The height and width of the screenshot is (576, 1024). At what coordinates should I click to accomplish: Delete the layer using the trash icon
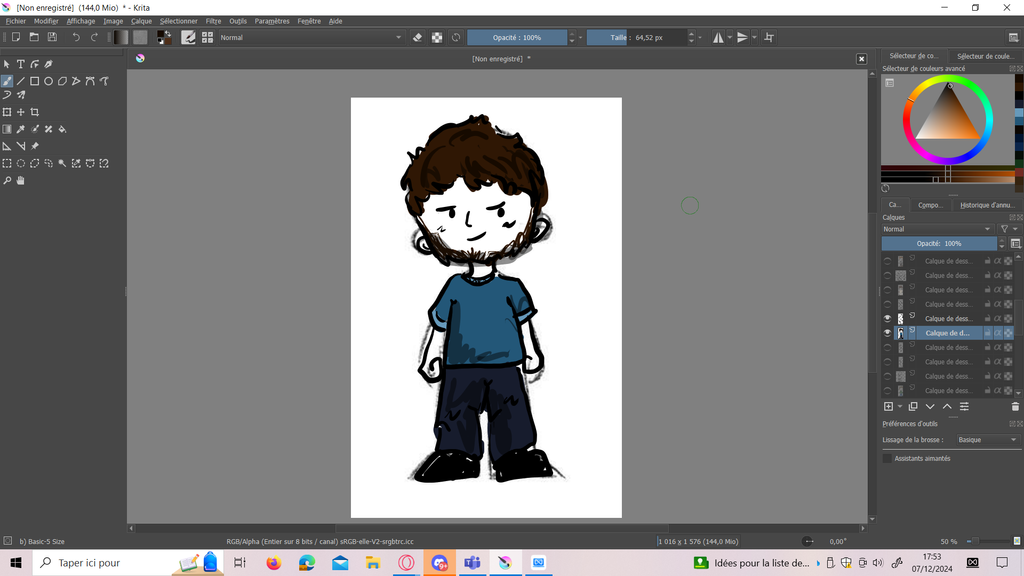click(1015, 407)
